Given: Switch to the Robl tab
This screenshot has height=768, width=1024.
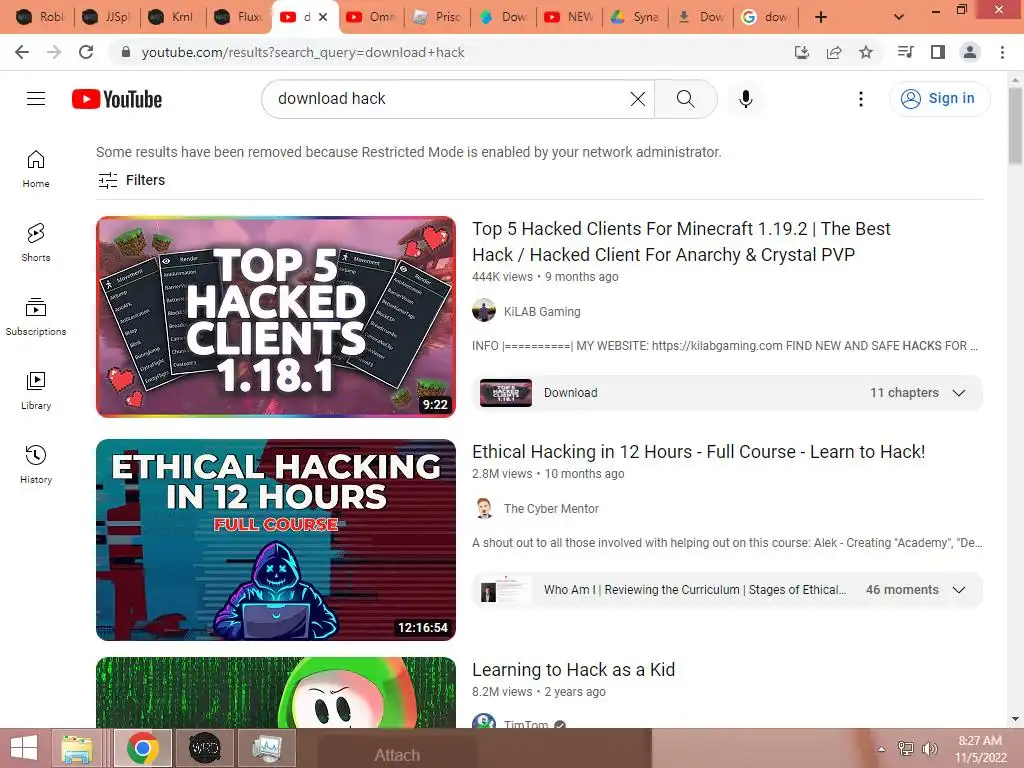Looking at the screenshot, I should 40,17.
